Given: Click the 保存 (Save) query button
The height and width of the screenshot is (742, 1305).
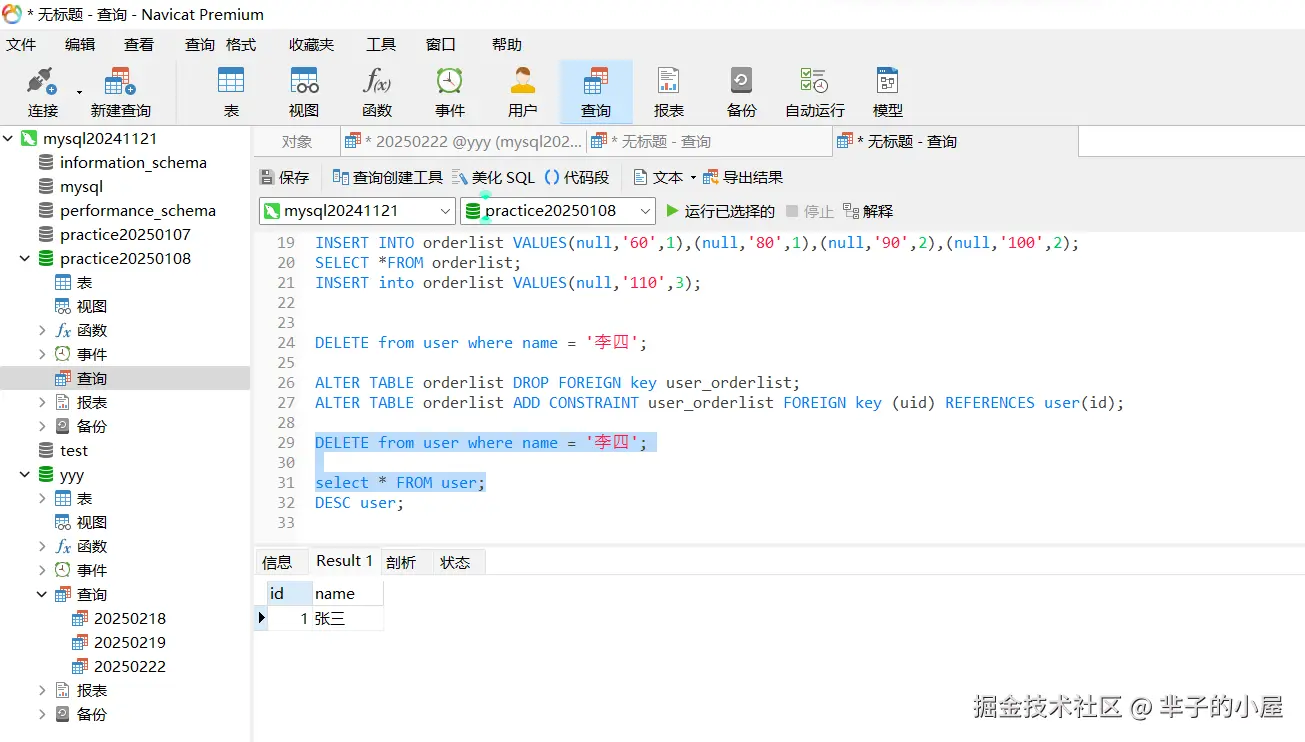Looking at the screenshot, I should tap(285, 177).
